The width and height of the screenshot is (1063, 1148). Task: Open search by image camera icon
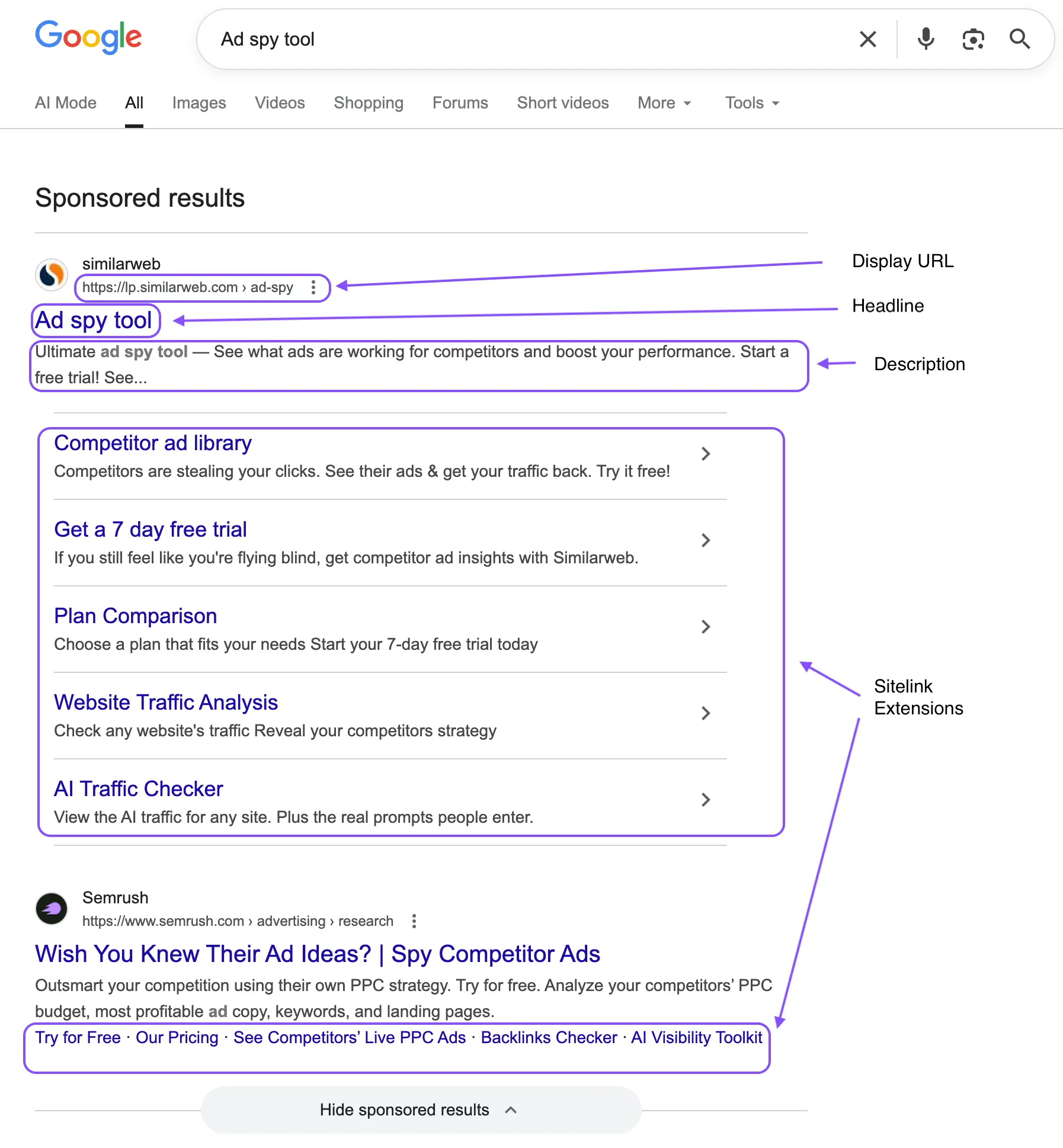(x=973, y=40)
